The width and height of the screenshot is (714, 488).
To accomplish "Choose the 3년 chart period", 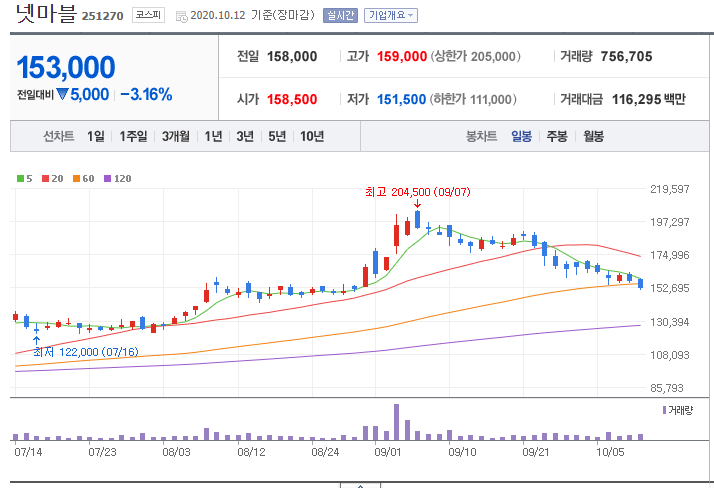I will point(245,136).
